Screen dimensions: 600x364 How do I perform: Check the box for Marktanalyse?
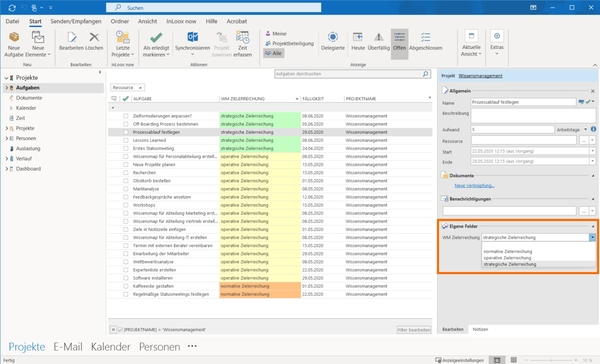click(126, 189)
